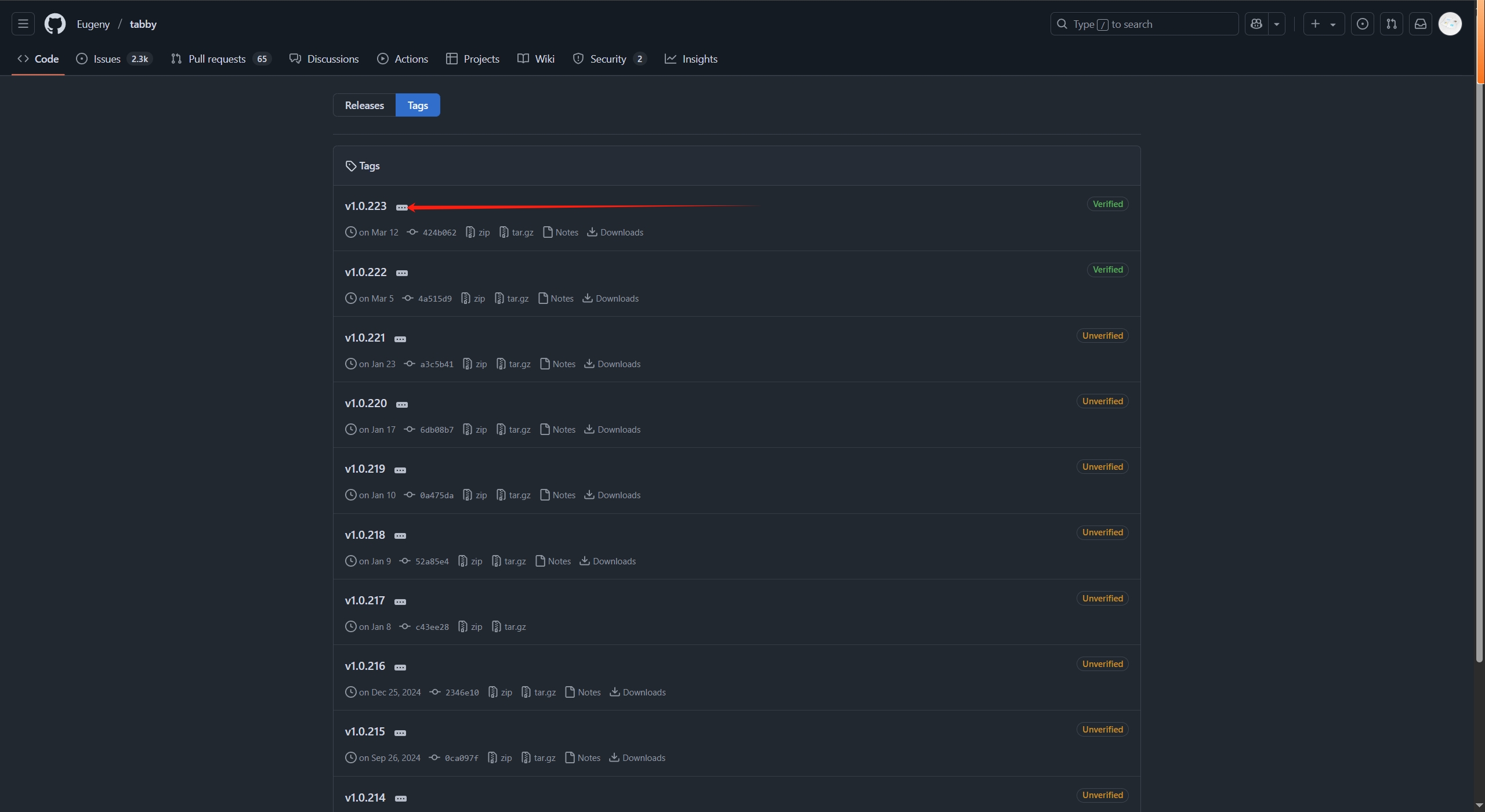Download the zip for v1.0.216
Viewport: 1485px width, 812px height.
click(500, 693)
